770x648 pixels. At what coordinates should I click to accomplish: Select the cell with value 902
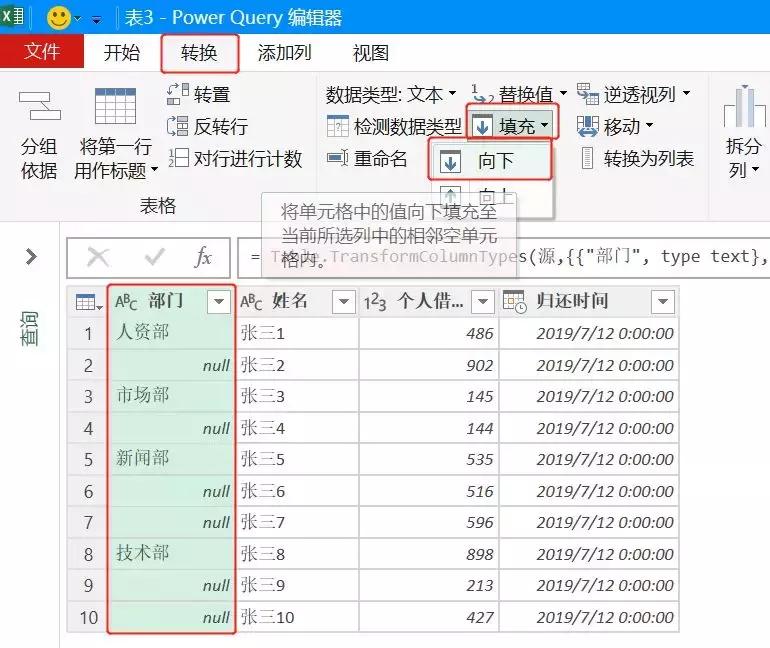click(429, 365)
